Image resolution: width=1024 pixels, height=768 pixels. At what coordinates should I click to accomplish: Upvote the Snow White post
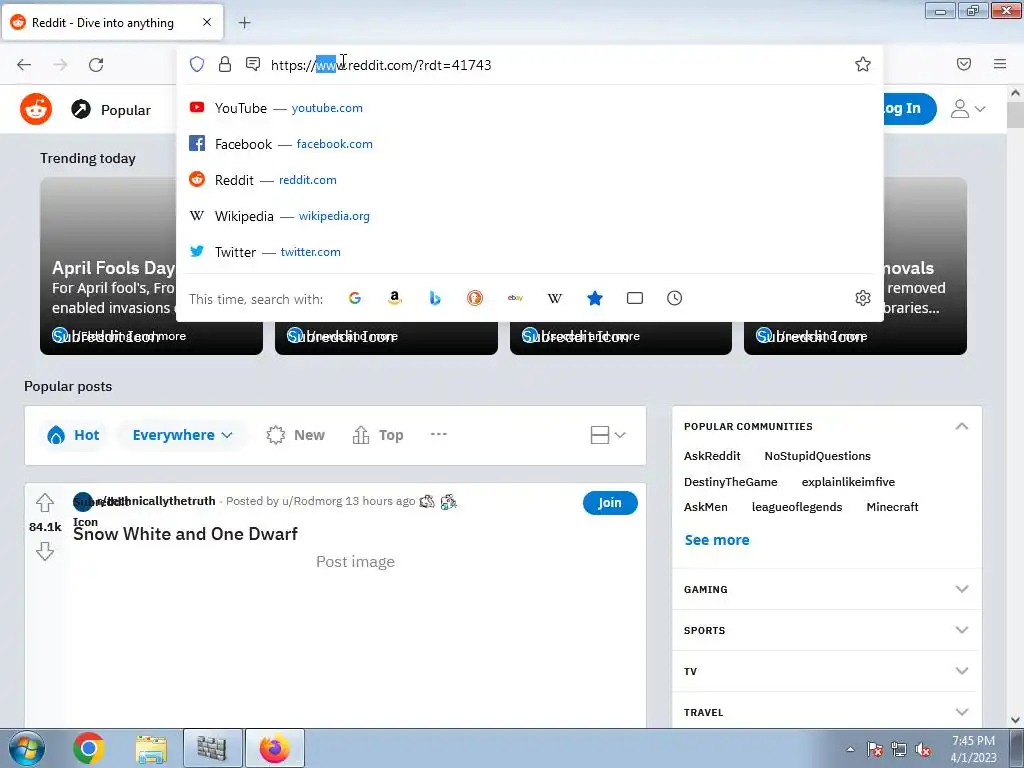(45, 502)
